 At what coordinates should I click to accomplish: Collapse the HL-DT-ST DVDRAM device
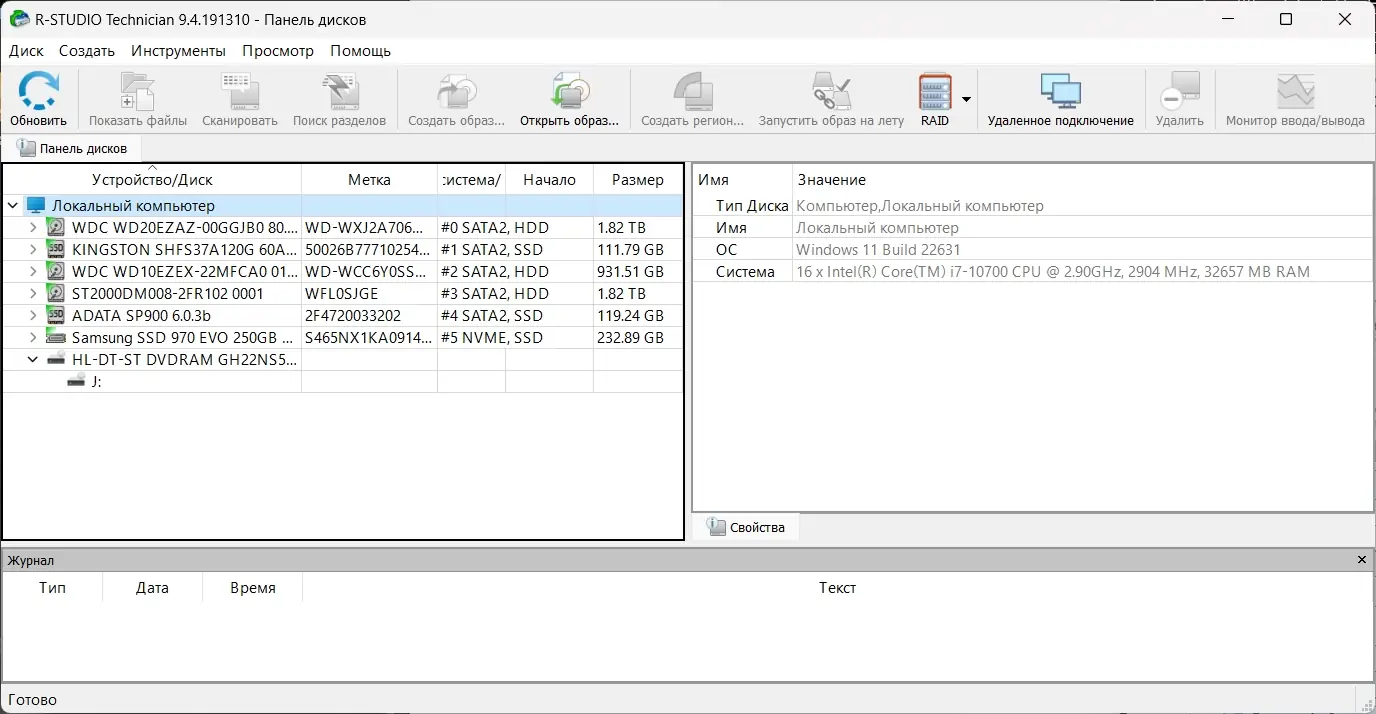pos(31,359)
